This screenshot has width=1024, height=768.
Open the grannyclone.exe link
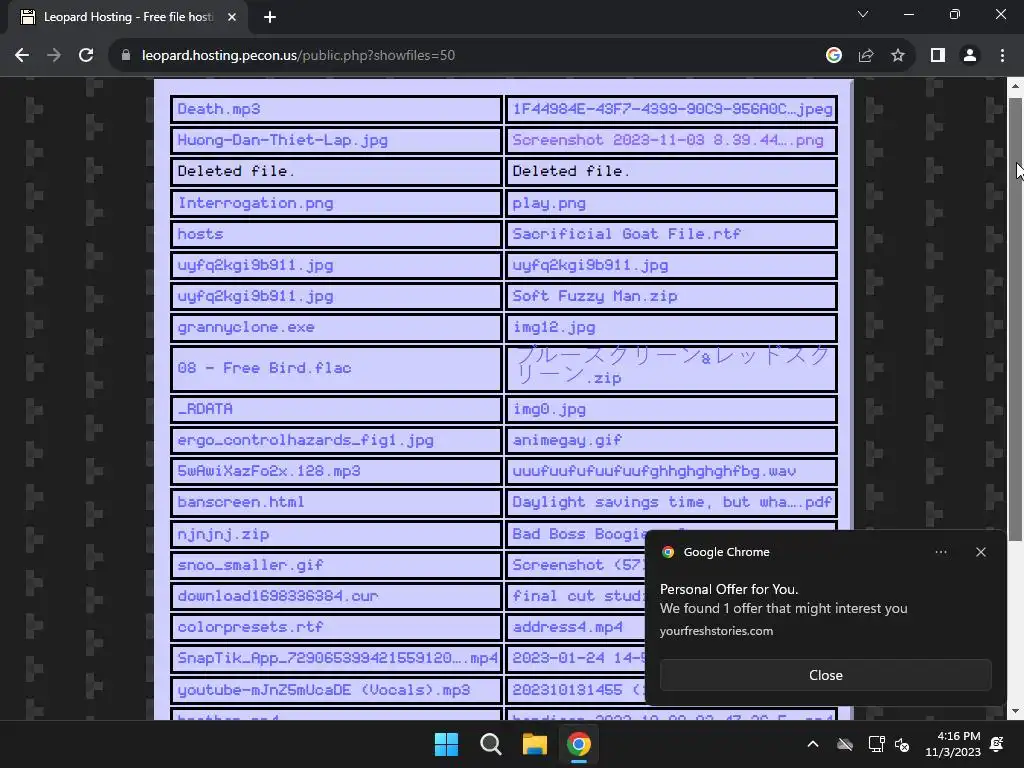click(246, 327)
